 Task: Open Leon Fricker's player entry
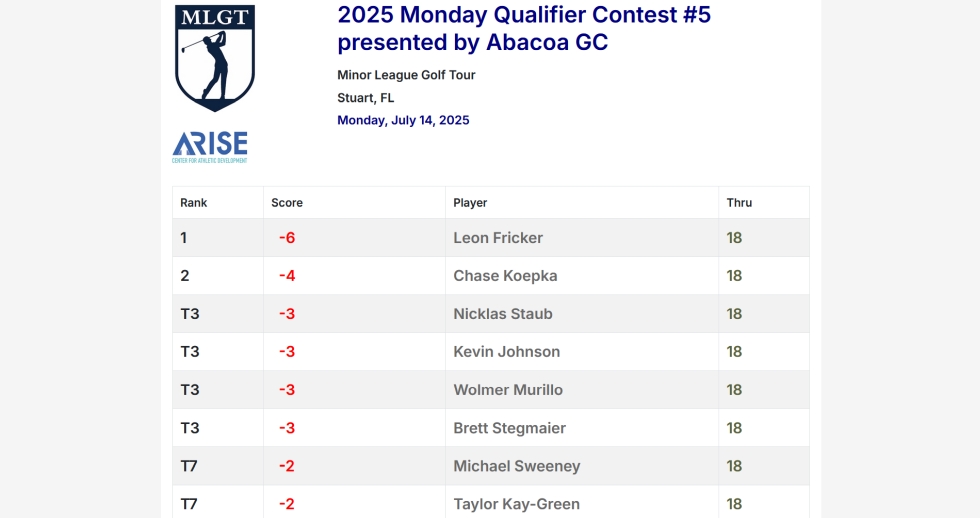[498, 238]
